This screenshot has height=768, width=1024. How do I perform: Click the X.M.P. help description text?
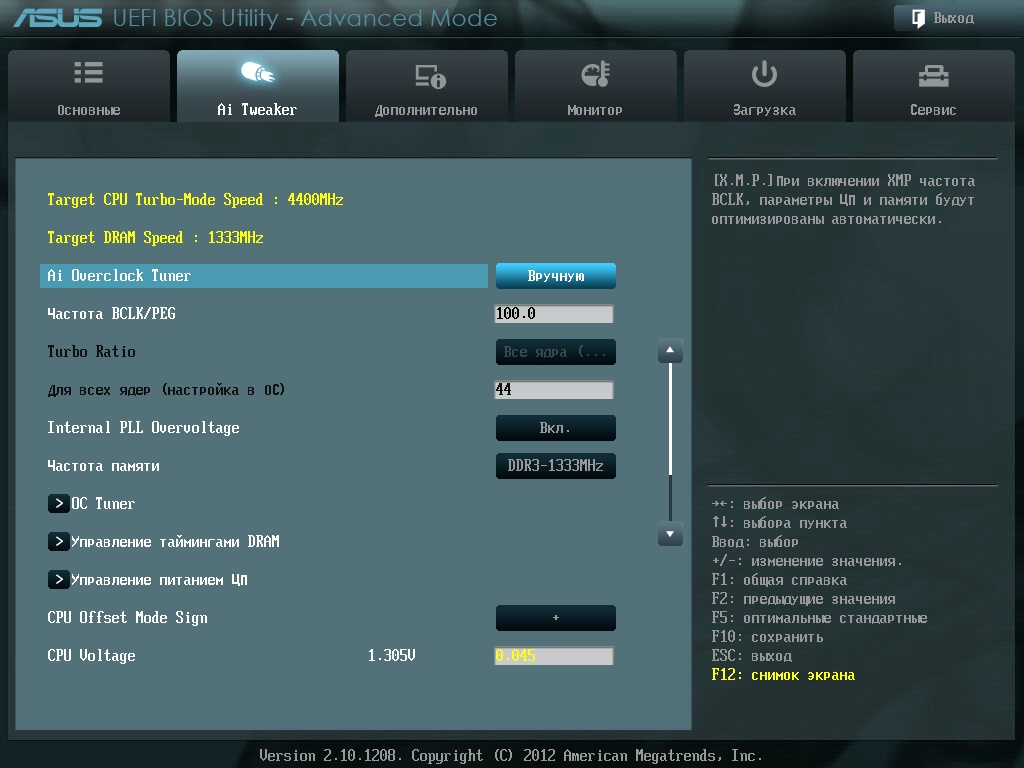click(x=843, y=200)
